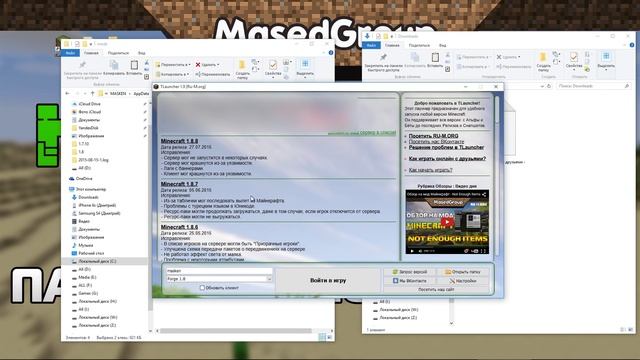Open Решение проблем в TLauncher link
Image resolution: width=640 pixels, height=360 pixels.
click(x=446, y=147)
